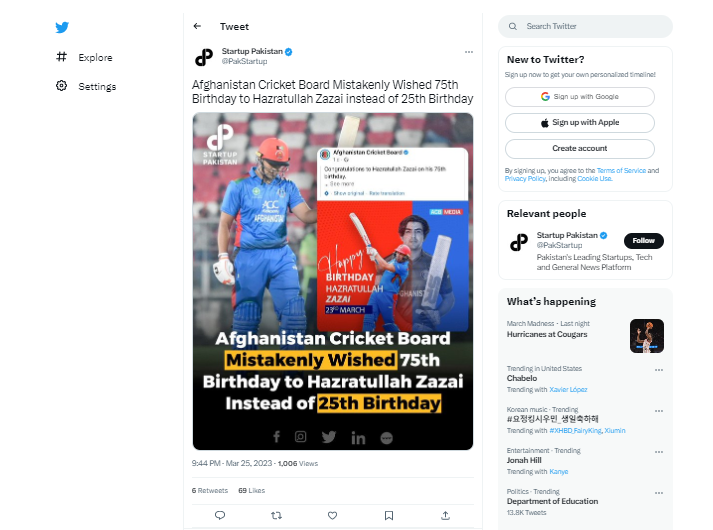Go back using the arrow icon
This screenshot has width=713, height=530.
coord(197,26)
